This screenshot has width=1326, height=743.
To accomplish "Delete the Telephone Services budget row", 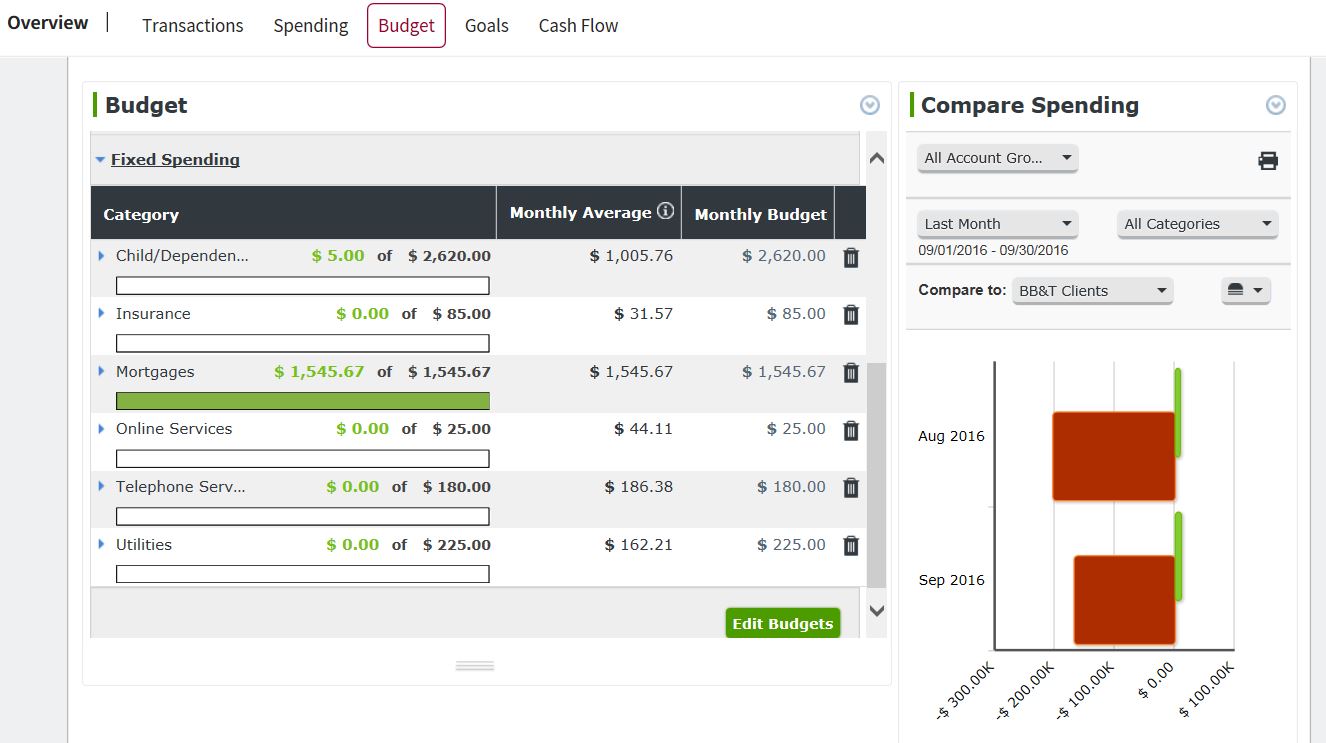I will [851, 488].
